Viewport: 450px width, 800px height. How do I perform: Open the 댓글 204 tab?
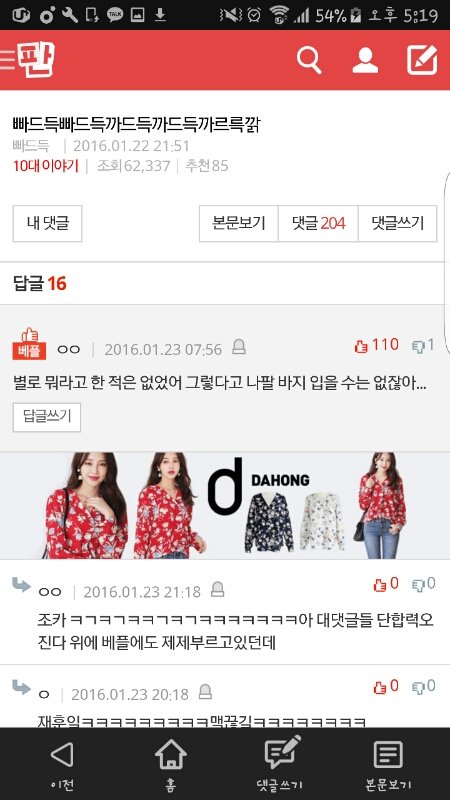(318, 223)
